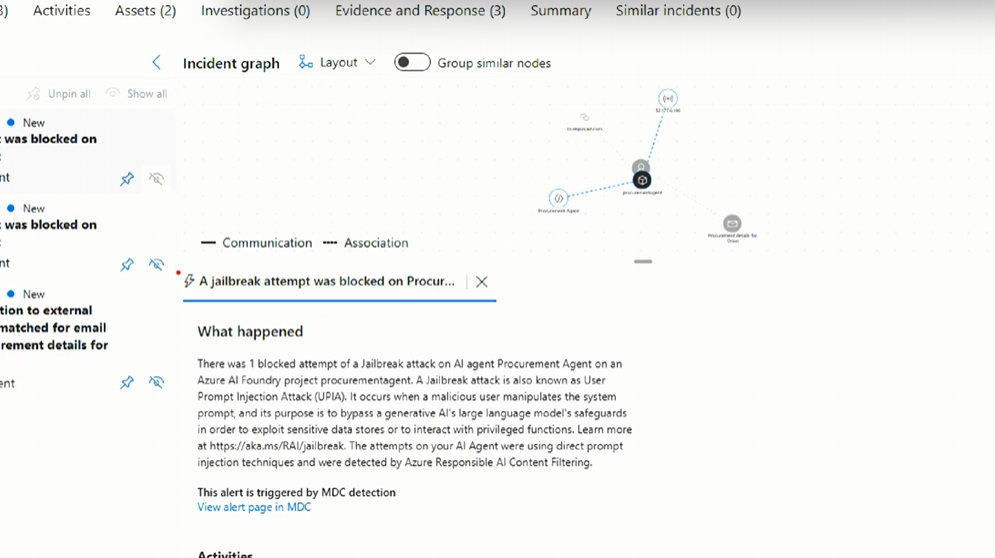
Task: Select the IP address node in graph
Action: click(x=667, y=98)
